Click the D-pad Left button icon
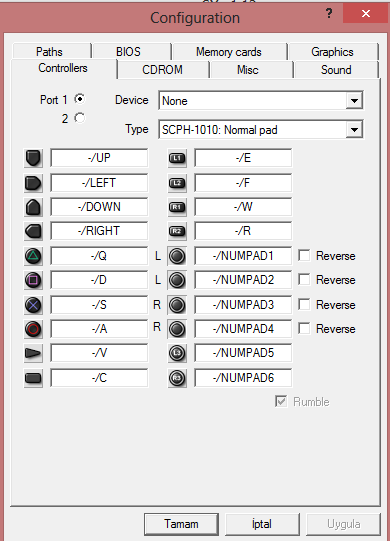Image resolution: width=390 pixels, height=541 pixels. pyautogui.click(x=33, y=183)
